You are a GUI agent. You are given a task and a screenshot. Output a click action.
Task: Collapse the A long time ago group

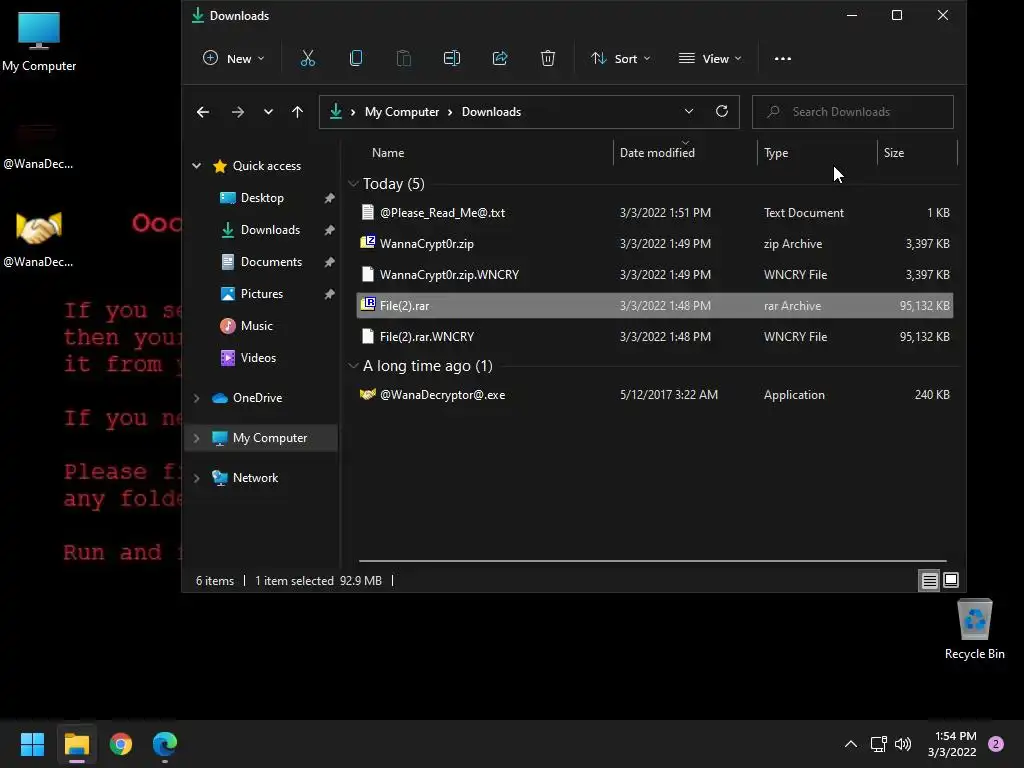[x=353, y=366]
